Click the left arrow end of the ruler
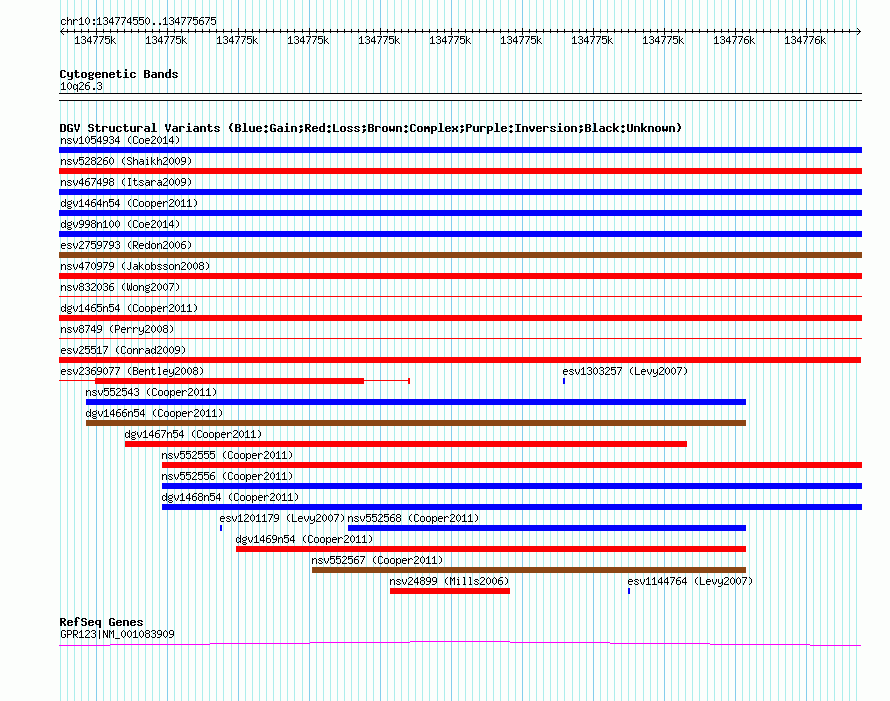Screen dimensions: 890x701 [x=62, y=31]
